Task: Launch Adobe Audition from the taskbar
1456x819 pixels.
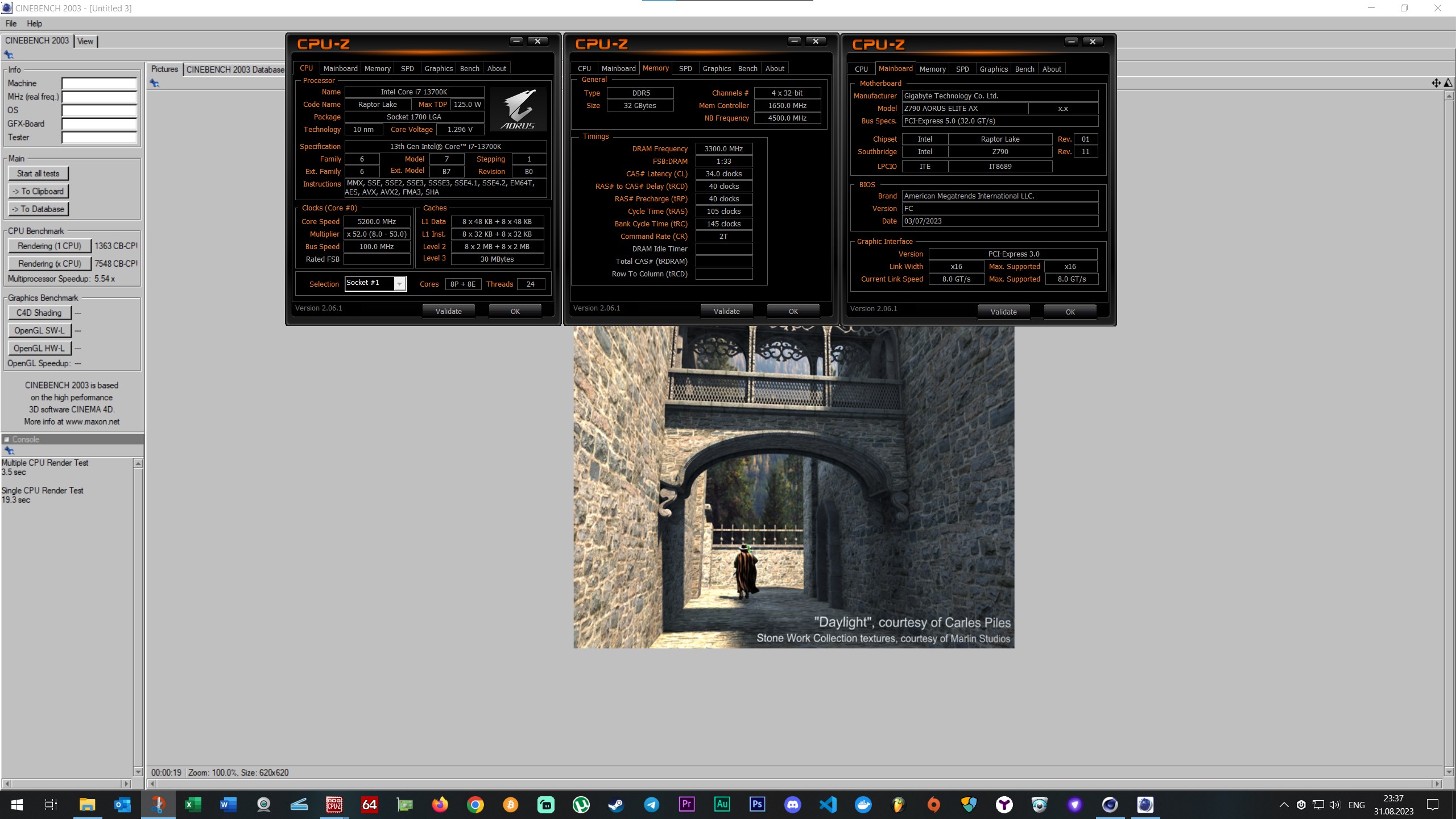Action: tap(722, 804)
